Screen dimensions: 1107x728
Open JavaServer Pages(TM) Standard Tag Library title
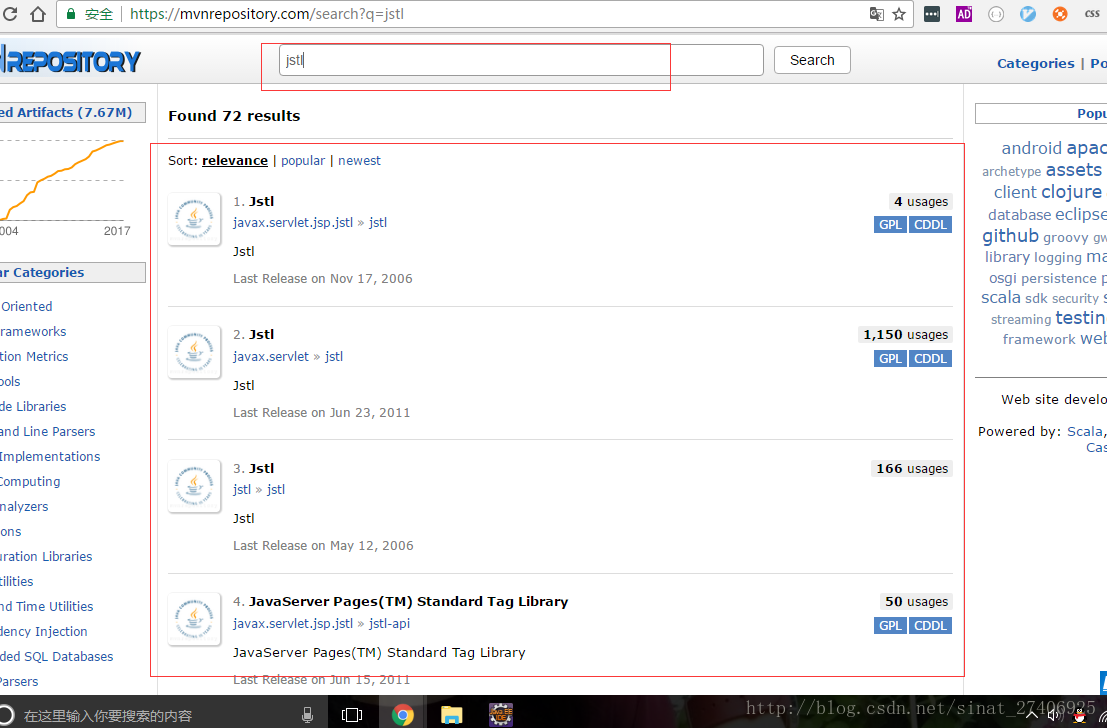408,602
